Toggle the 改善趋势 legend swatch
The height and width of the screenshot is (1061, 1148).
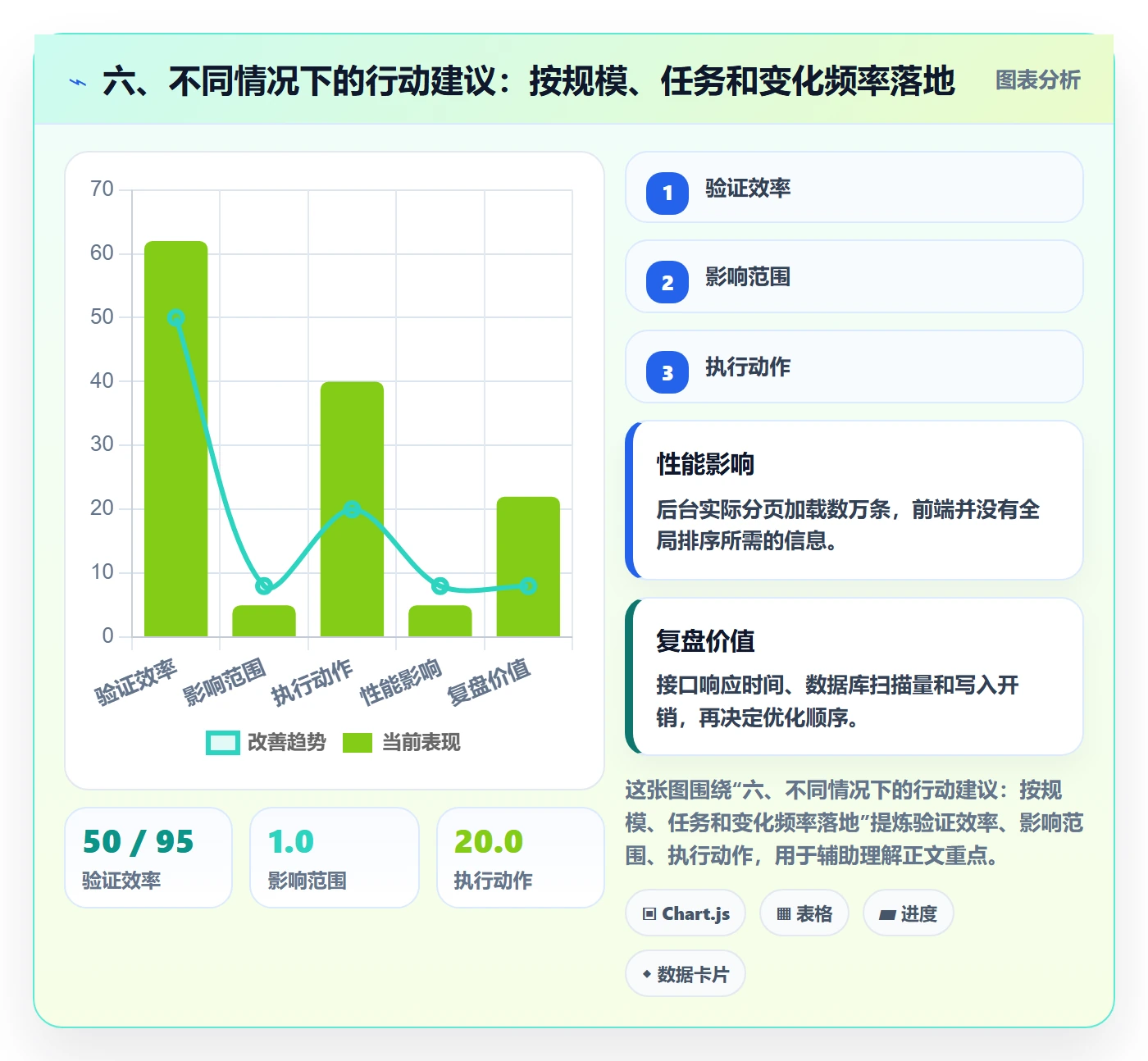coord(223,742)
